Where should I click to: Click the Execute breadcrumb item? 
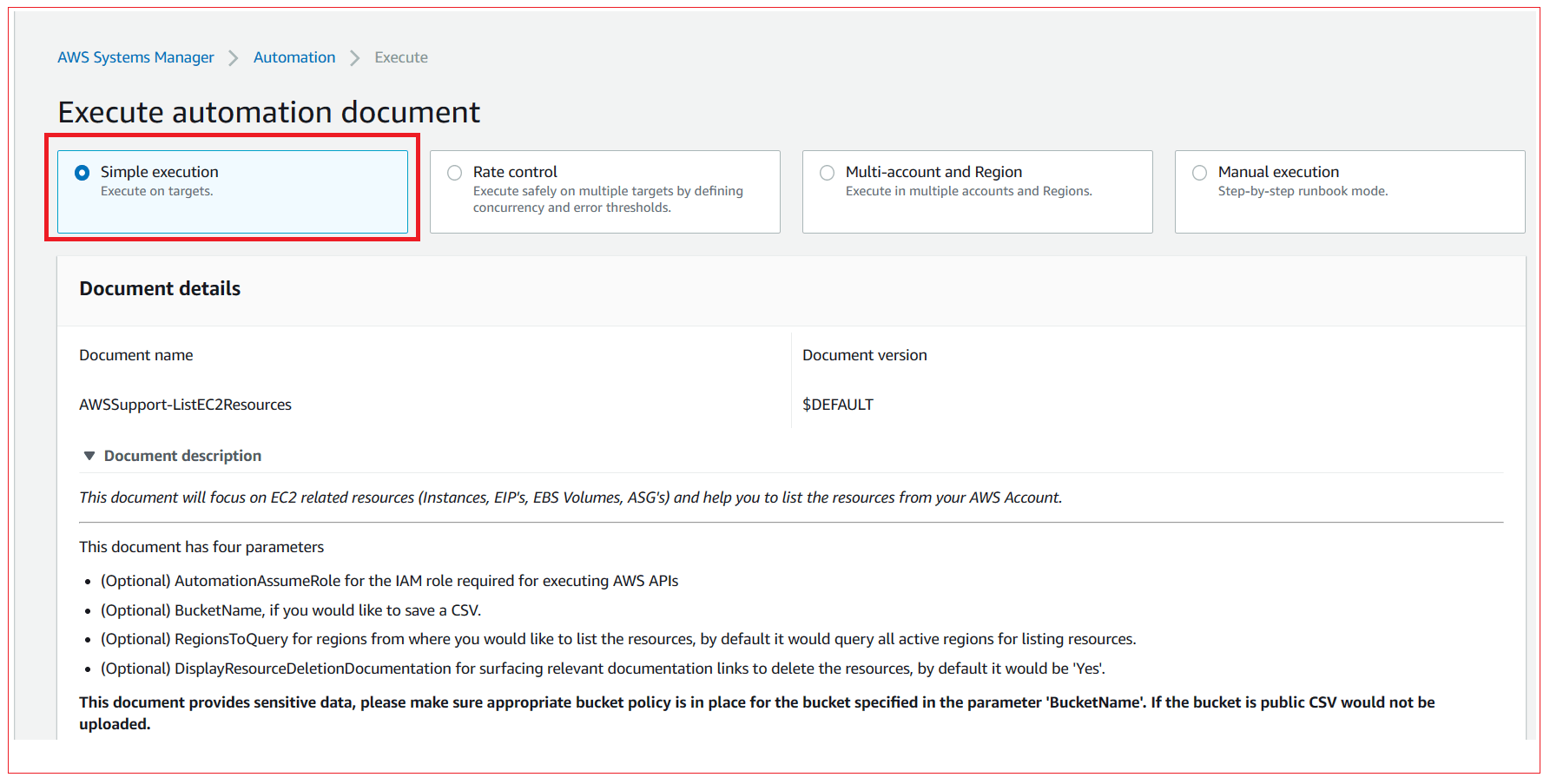pos(400,56)
